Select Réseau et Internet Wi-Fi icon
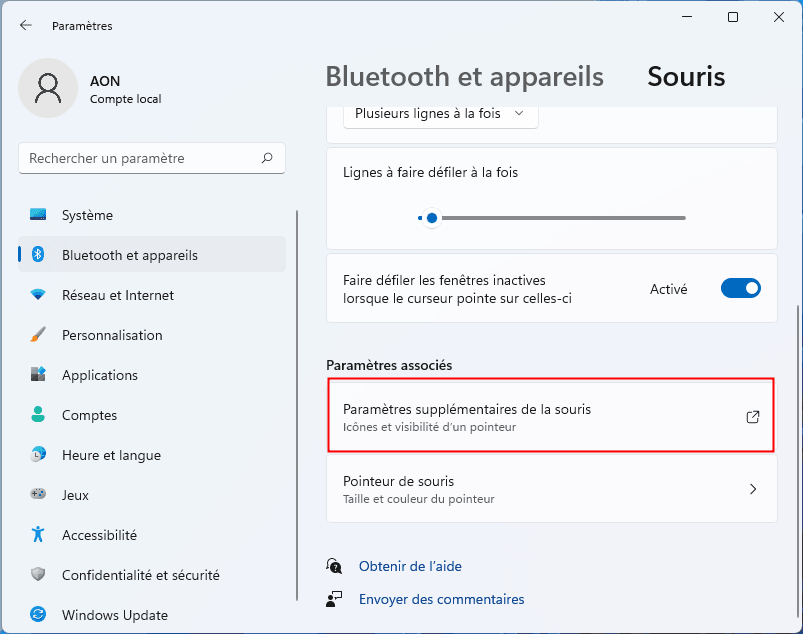The width and height of the screenshot is (803, 634). pyautogui.click(x=38, y=295)
